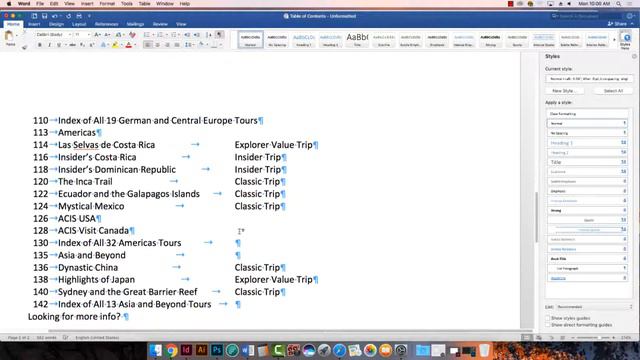The image size is (640, 360).
Task: Align text right
Action: pos(167,45)
